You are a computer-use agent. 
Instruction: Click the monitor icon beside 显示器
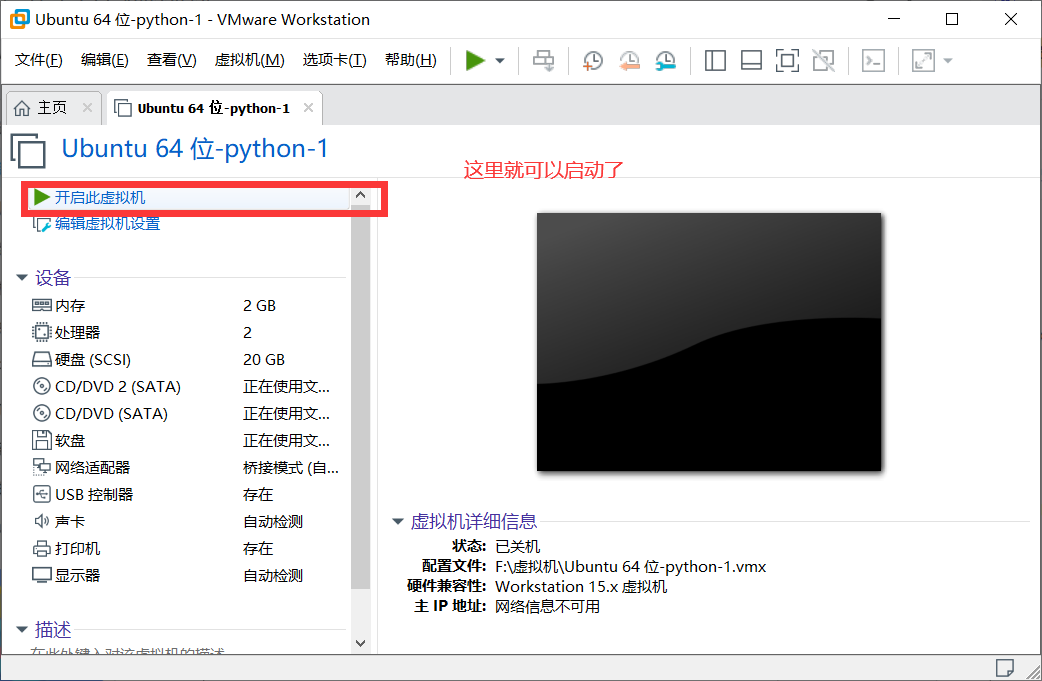pyautogui.click(x=41, y=575)
